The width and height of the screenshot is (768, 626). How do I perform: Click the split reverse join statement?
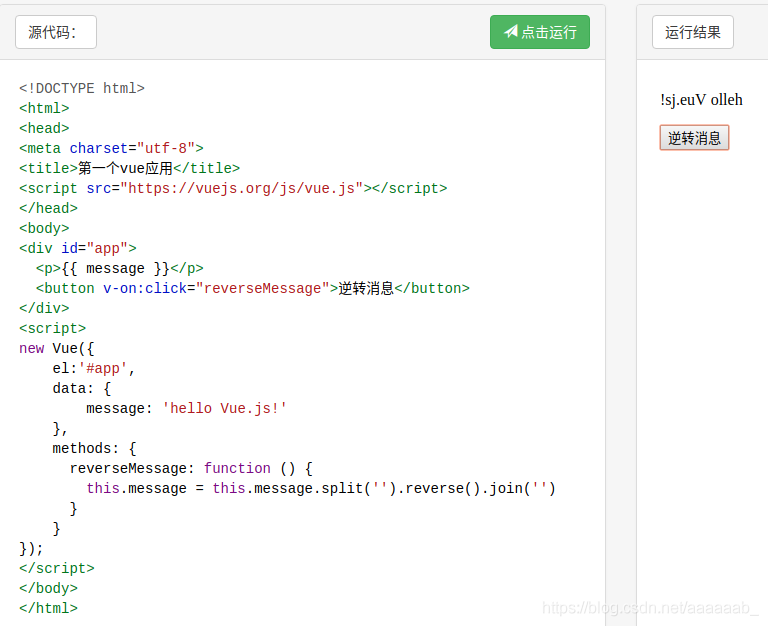(x=320, y=488)
